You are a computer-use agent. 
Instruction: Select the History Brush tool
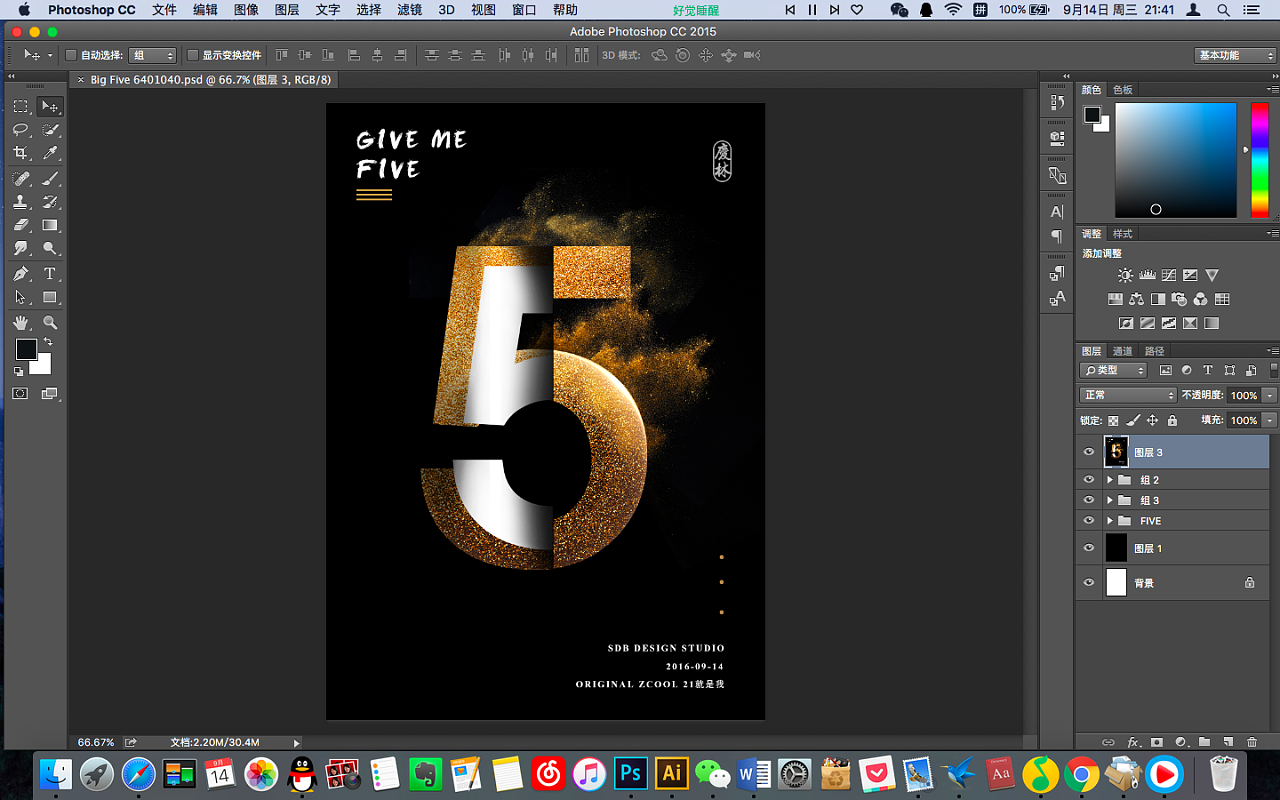pyautogui.click(x=50, y=202)
